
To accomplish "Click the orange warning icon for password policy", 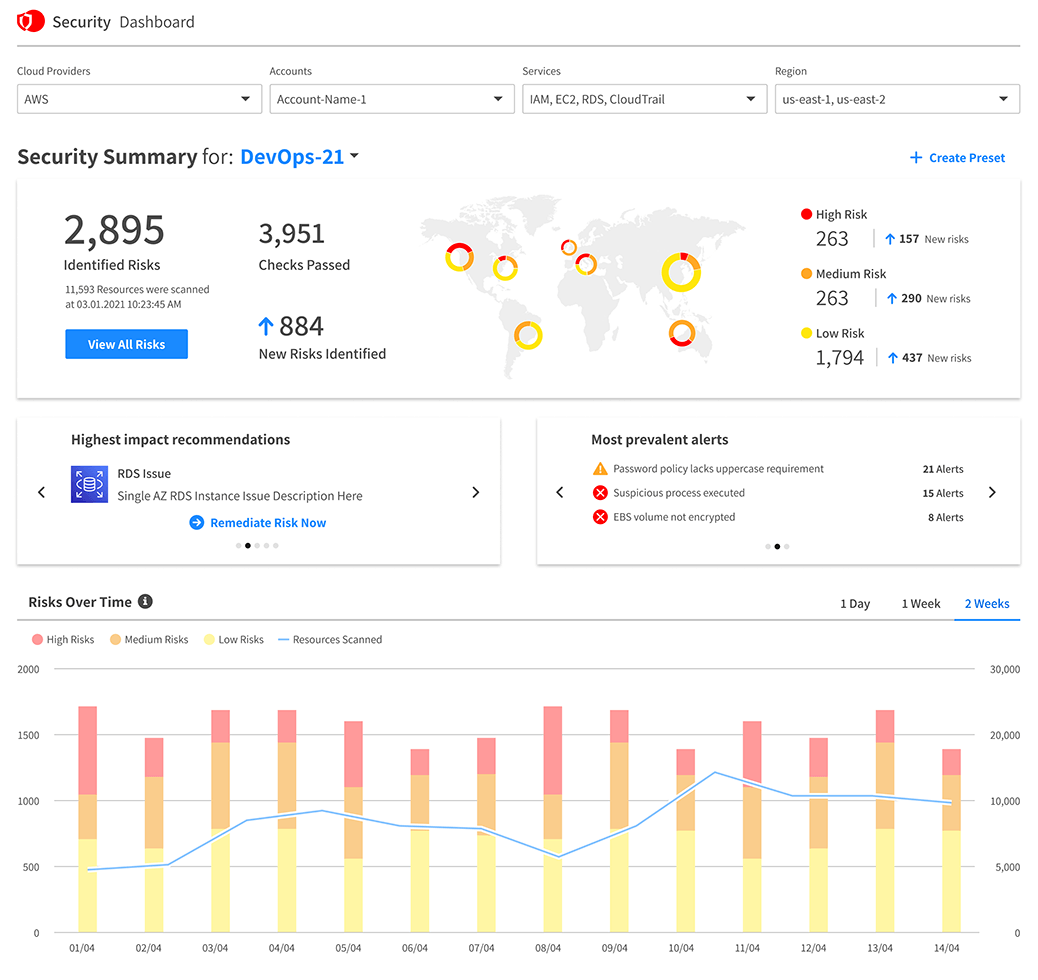I will (600, 469).
